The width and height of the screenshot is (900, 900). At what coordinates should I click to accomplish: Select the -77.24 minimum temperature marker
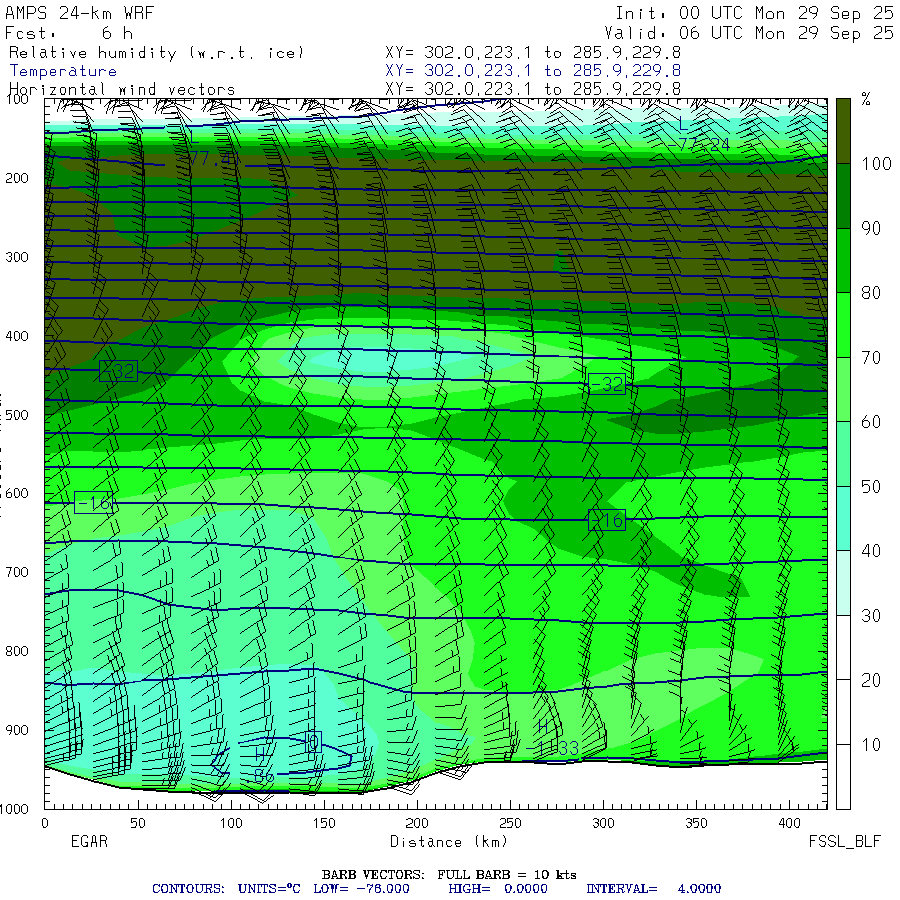(704, 144)
